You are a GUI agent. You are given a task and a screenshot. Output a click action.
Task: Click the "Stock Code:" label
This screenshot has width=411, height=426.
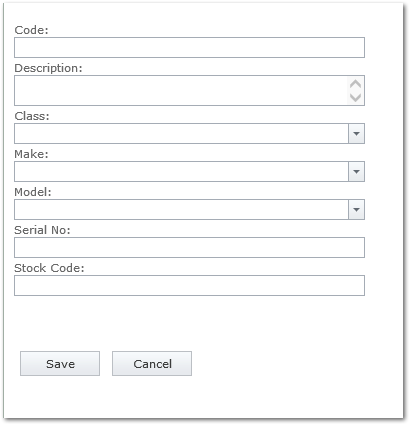tap(49, 268)
